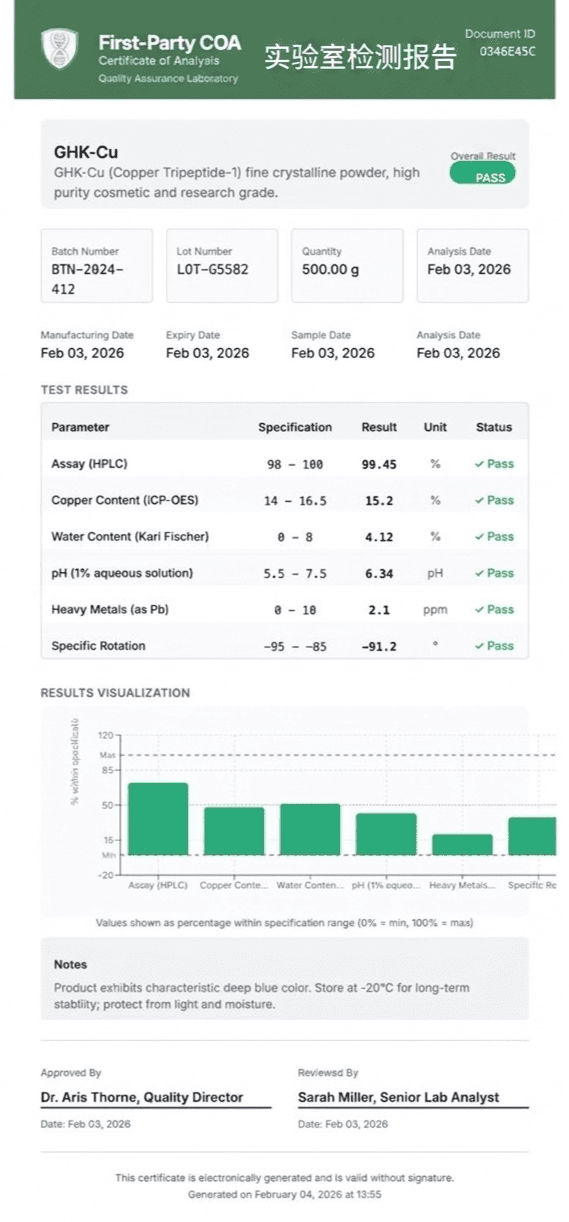Click the Assay (HPLC) bar in chart
The image size is (569, 1222).
click(158, 819)
